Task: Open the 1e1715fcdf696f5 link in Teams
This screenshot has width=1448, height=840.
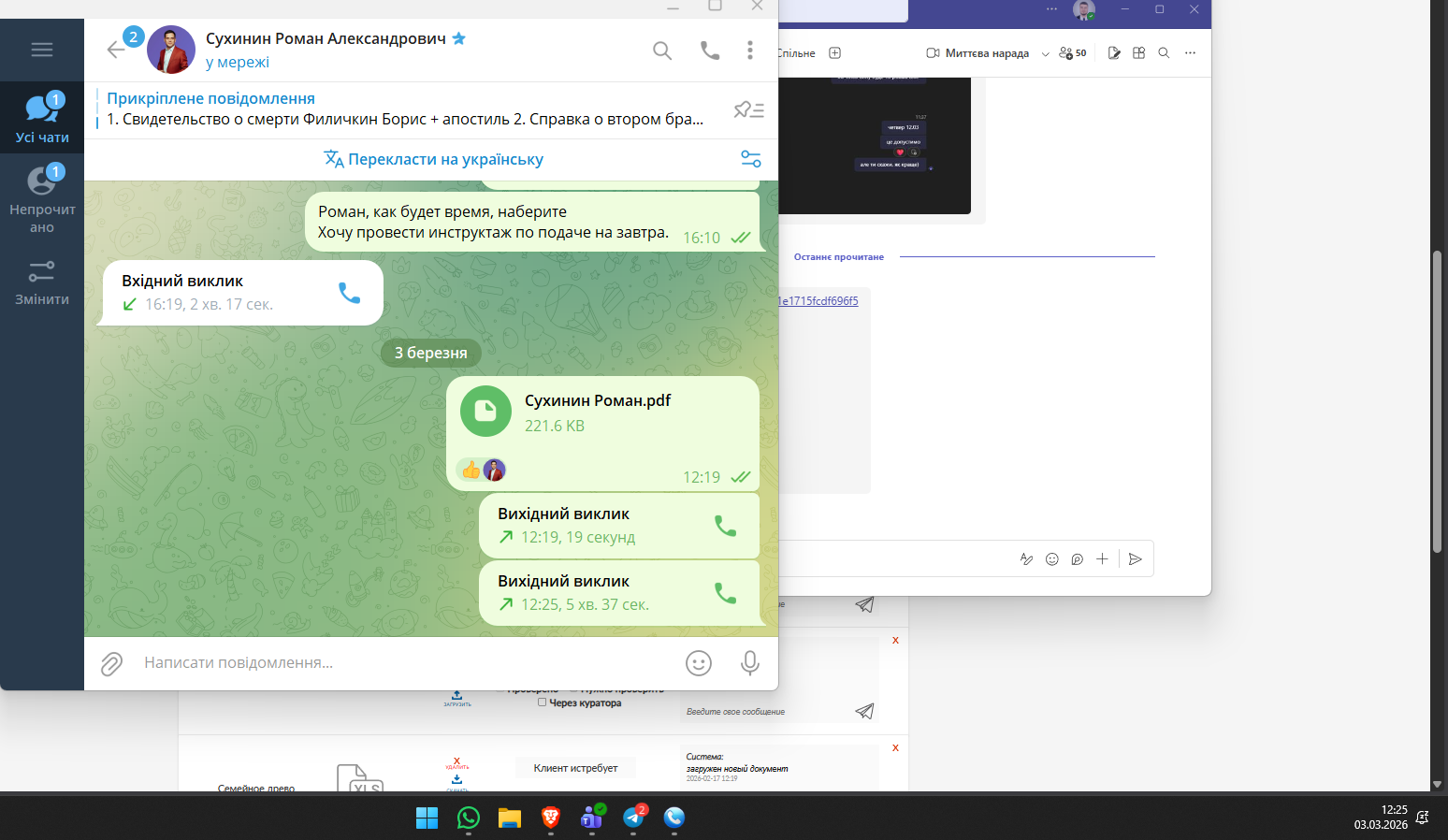Action: point(818,301)
